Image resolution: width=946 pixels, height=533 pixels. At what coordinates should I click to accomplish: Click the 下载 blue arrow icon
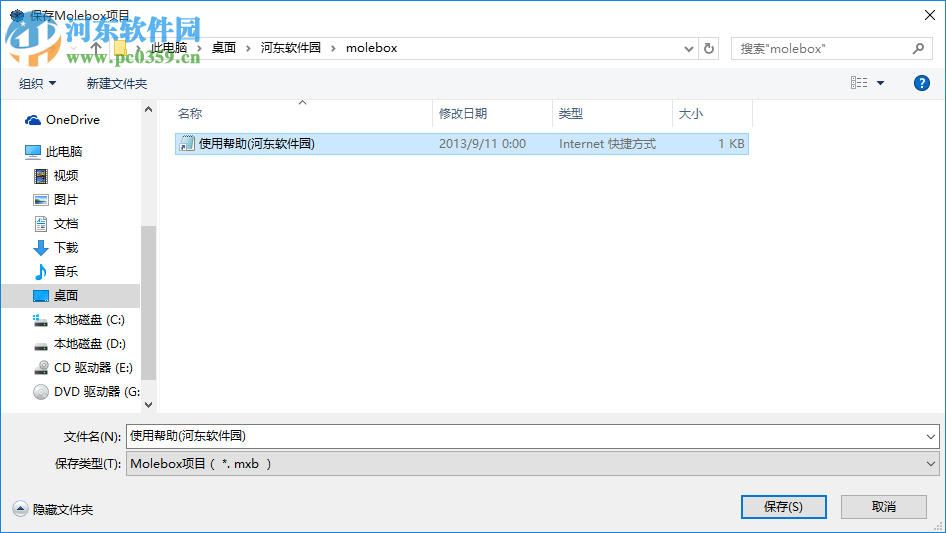[x=40, y=247]
